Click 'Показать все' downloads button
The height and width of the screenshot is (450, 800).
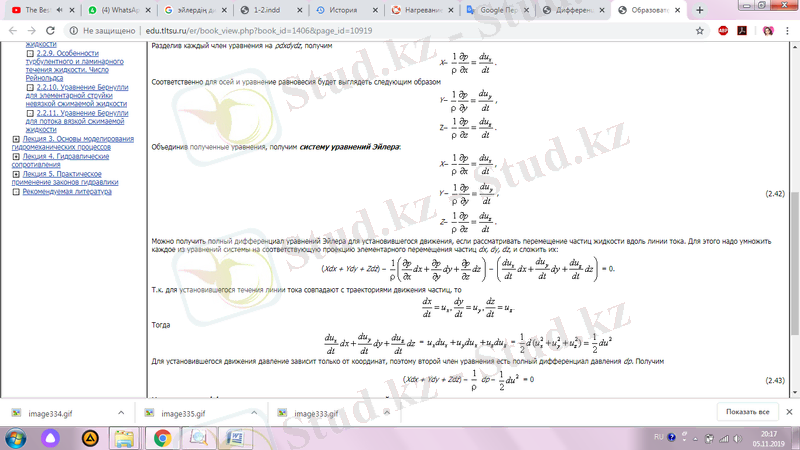click(747, 412)
